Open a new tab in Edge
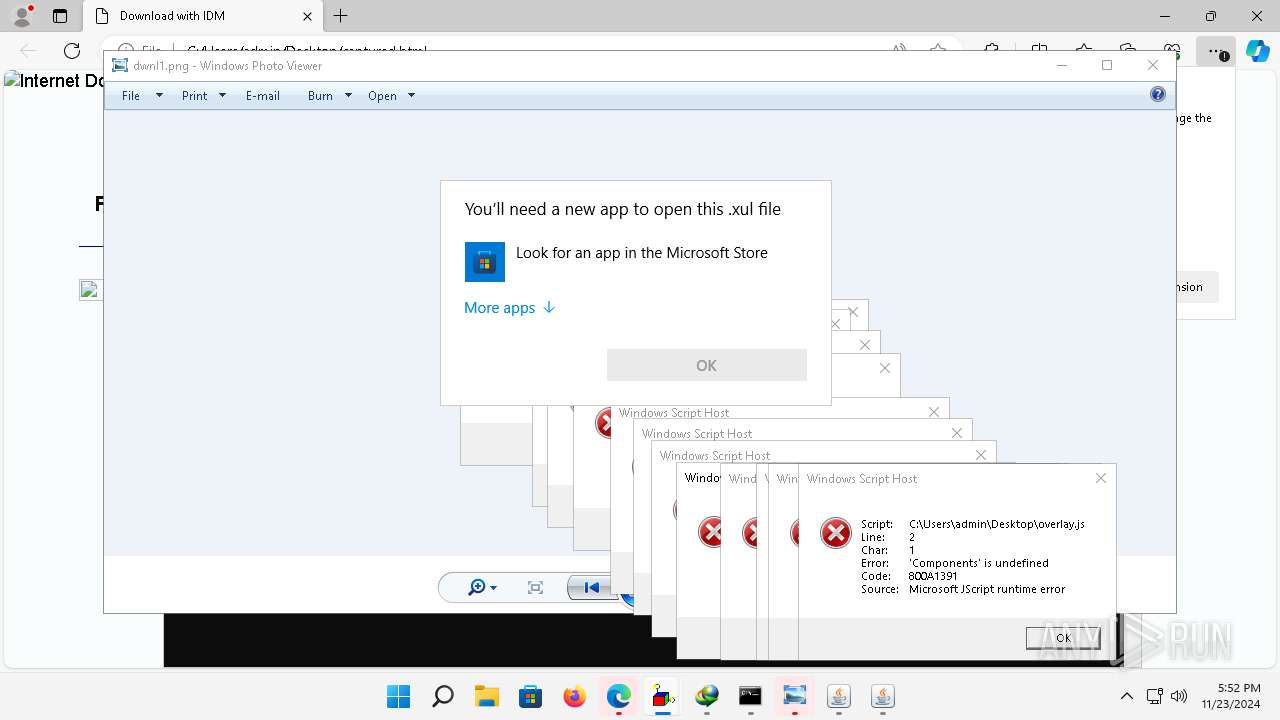 (341, 16)
